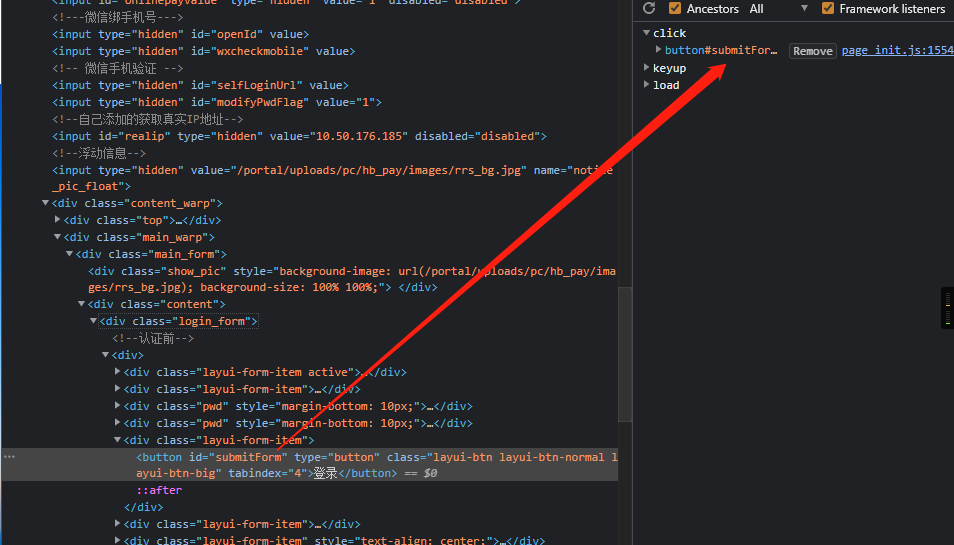Open the page_init.js:1554 source link
Image resolution: width=954 pixels, height=545 pixels.
tap(897, 50)
